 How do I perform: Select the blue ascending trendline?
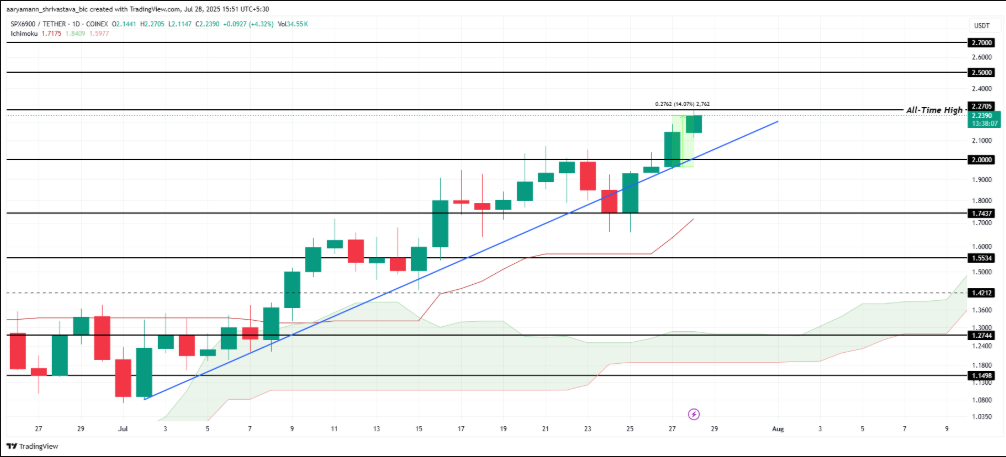click(x=462, y=259)
